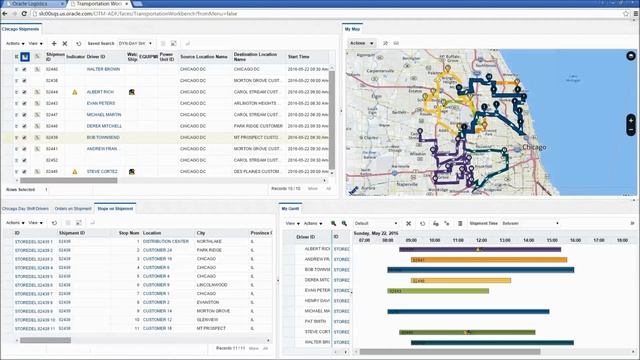Image resolution: width=640 pixels, height=360 pixels.
Task: Toggle the checkbox for the DEREK MITCHELL row
Action: pyautogui.click(x=24, y=127)
